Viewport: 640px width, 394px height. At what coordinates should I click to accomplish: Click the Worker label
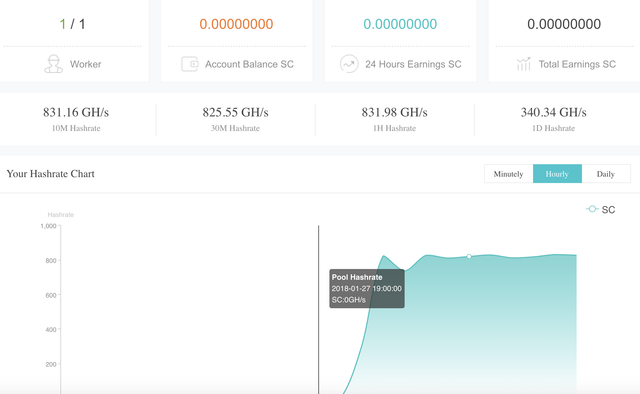(86, 64)
